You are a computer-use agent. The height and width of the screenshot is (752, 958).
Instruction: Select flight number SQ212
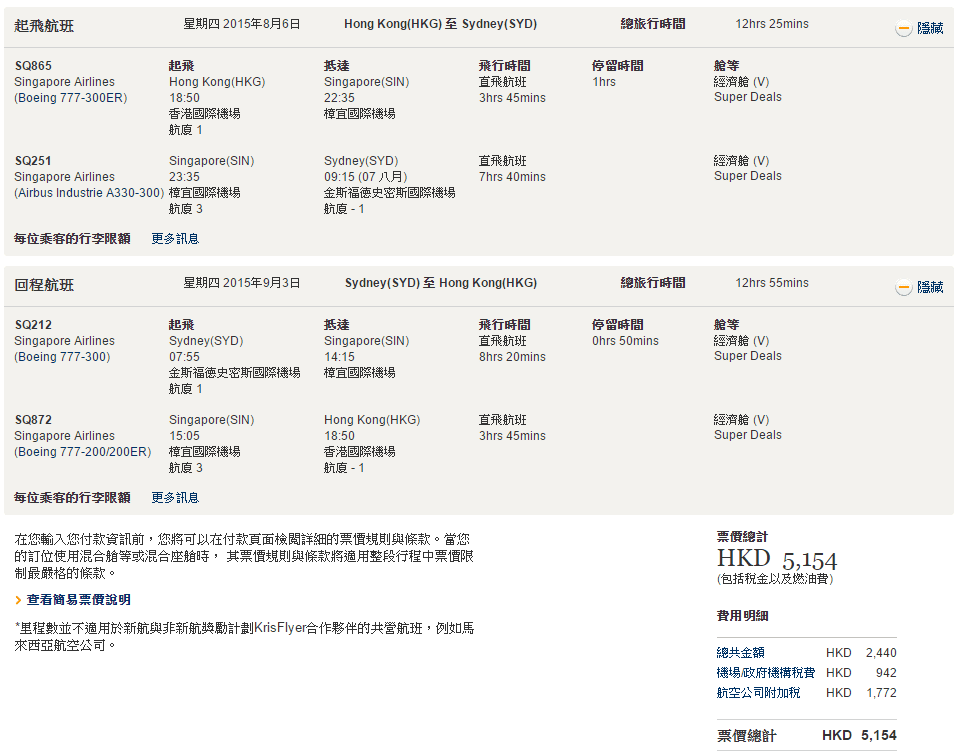(33, 325)
